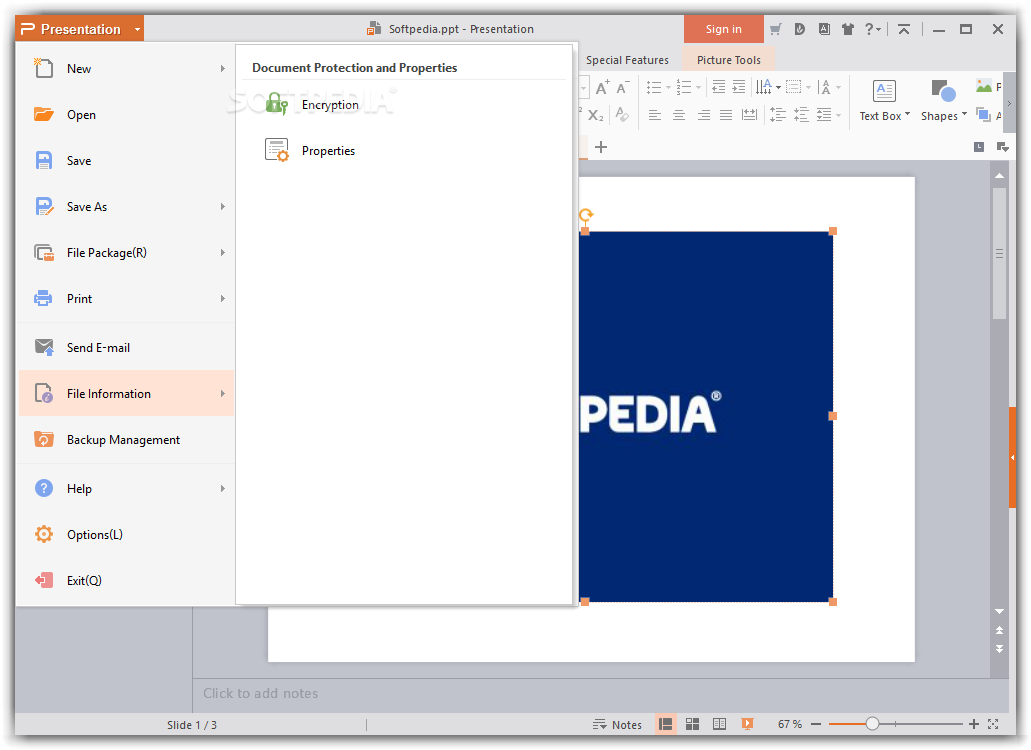
Task: Click Open in the file menu
Action: click(126, 115)
